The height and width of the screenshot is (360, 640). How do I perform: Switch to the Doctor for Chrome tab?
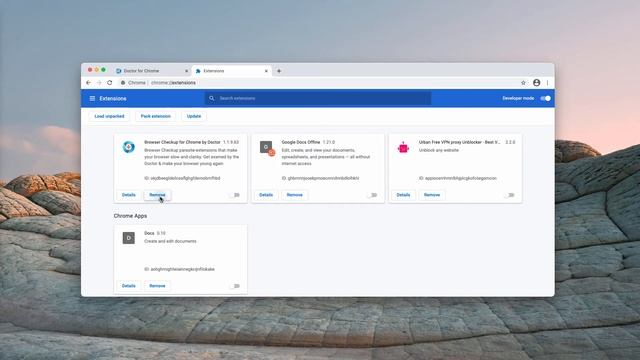(x=151, y=71)
